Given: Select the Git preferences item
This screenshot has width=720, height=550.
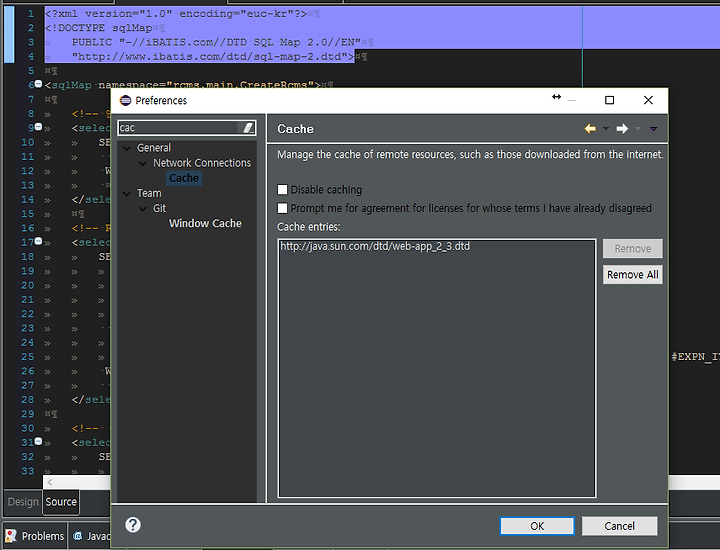Looking at the screenshot, I should tap(159, 208).
